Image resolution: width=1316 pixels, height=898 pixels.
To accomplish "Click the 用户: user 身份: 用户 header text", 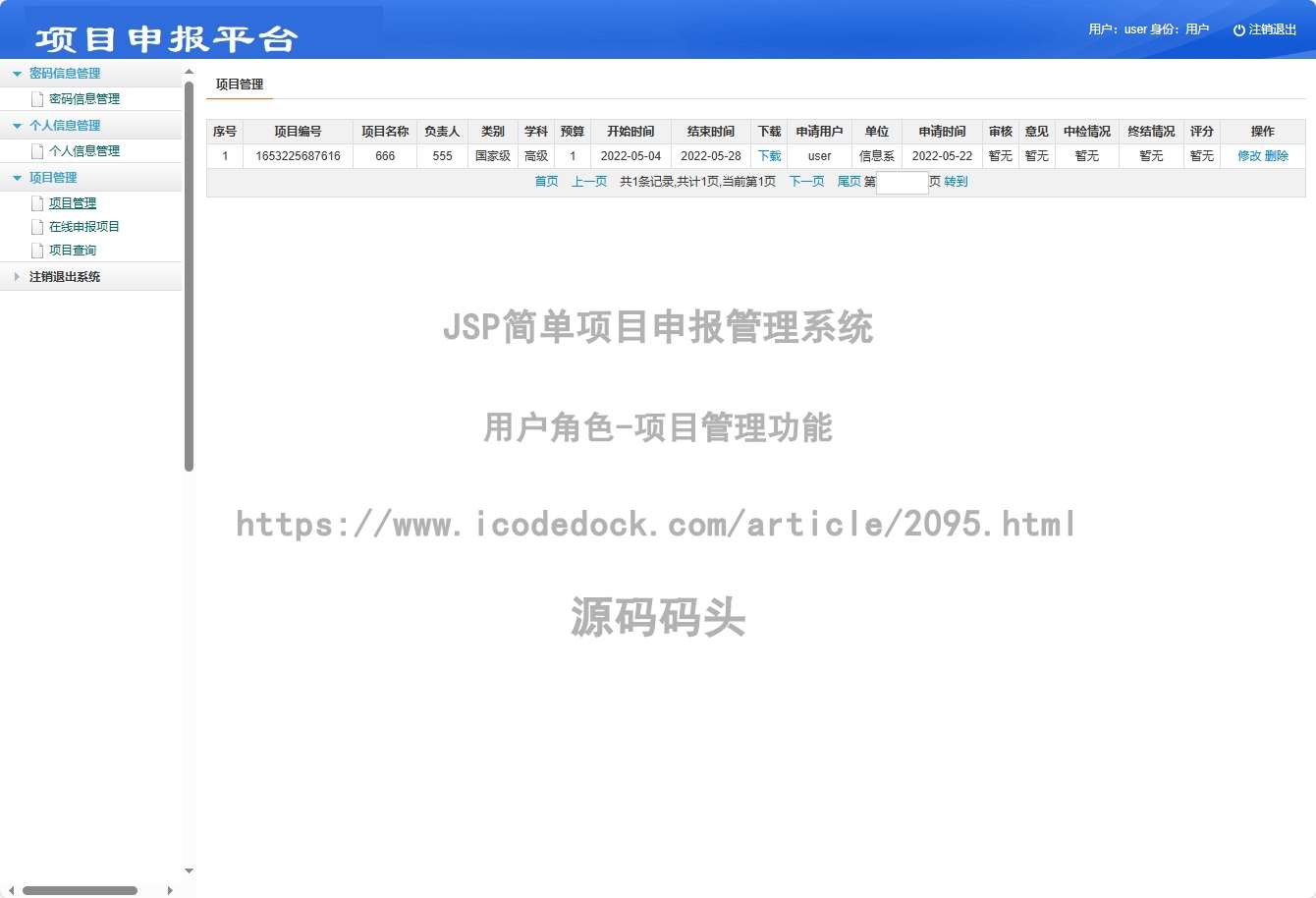I will 1149,29.
